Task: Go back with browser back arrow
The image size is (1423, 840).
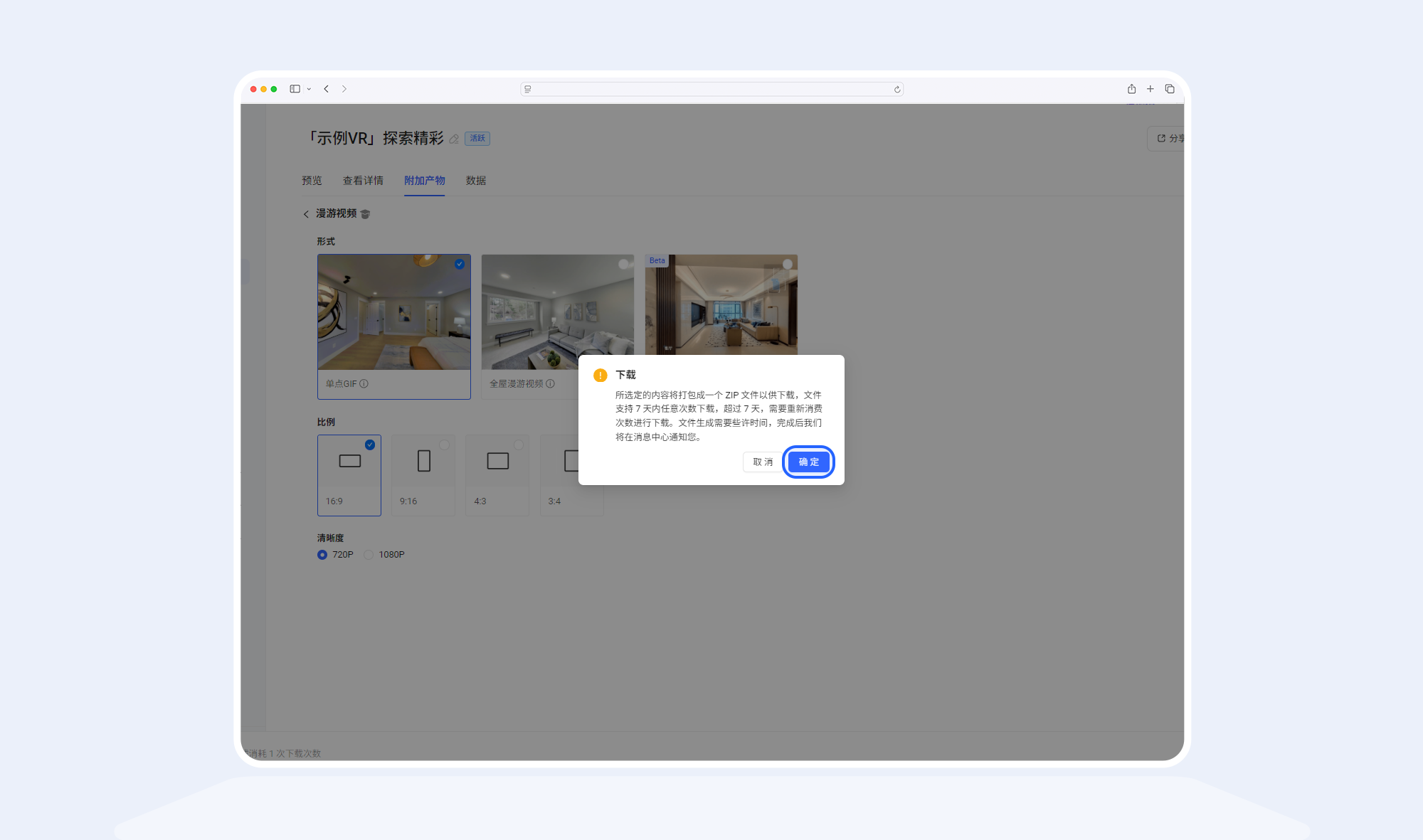Action: click(326, 89)
